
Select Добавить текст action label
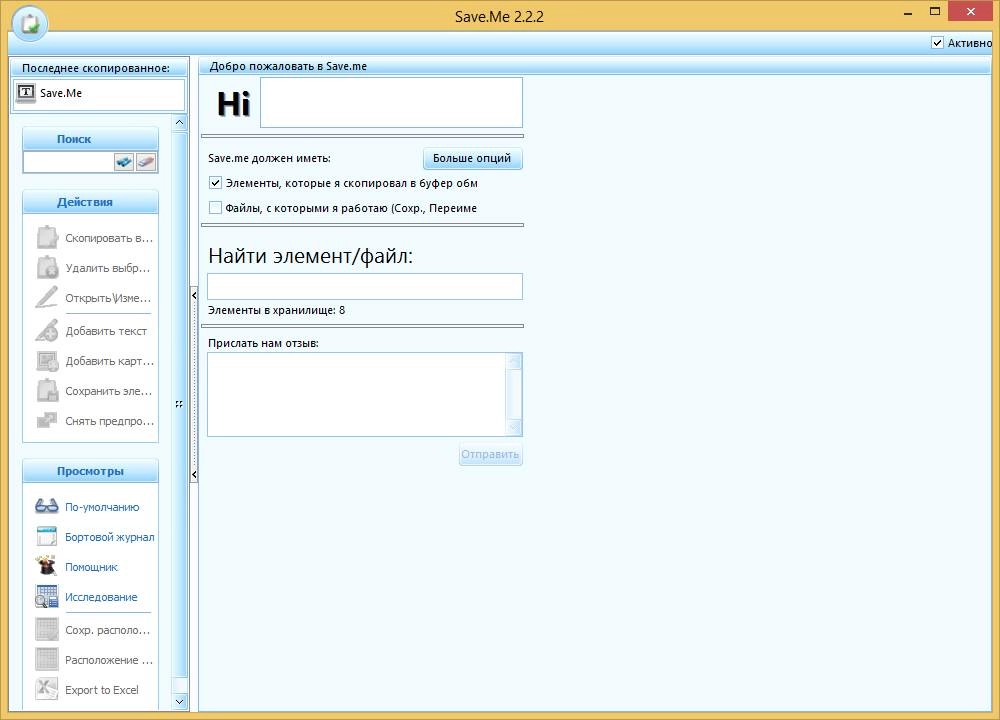106,331
